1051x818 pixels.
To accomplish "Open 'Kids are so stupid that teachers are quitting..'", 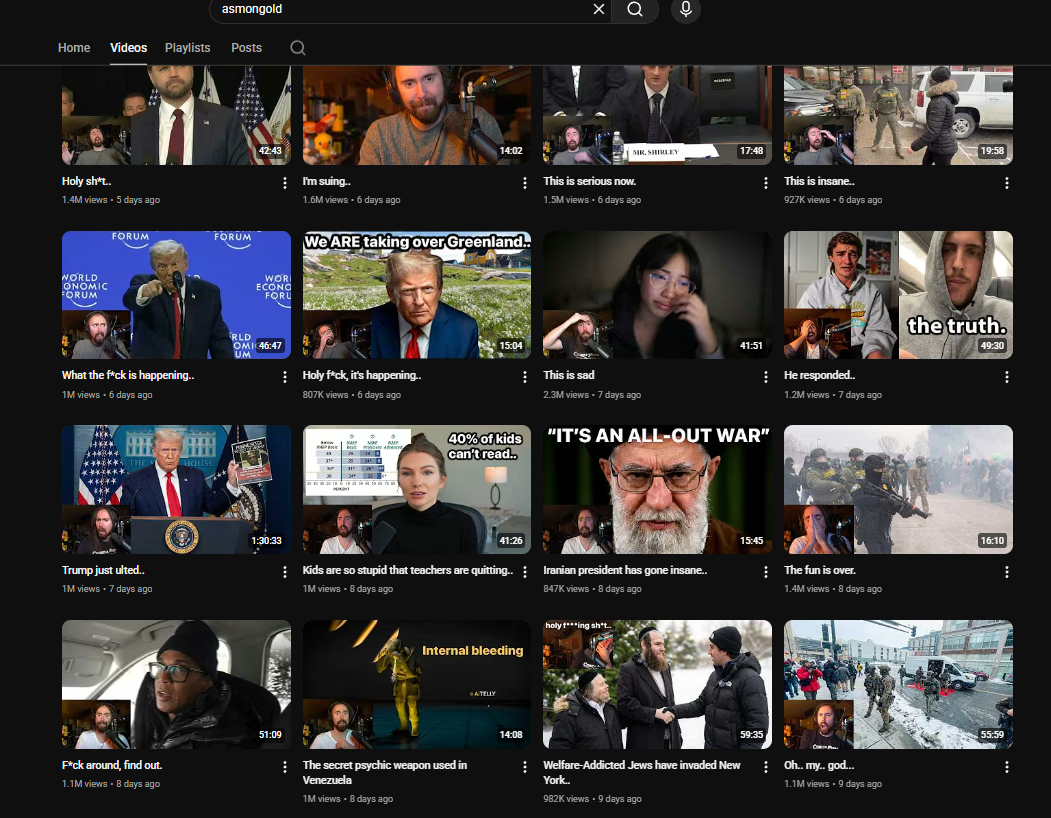I will (408, 570).
